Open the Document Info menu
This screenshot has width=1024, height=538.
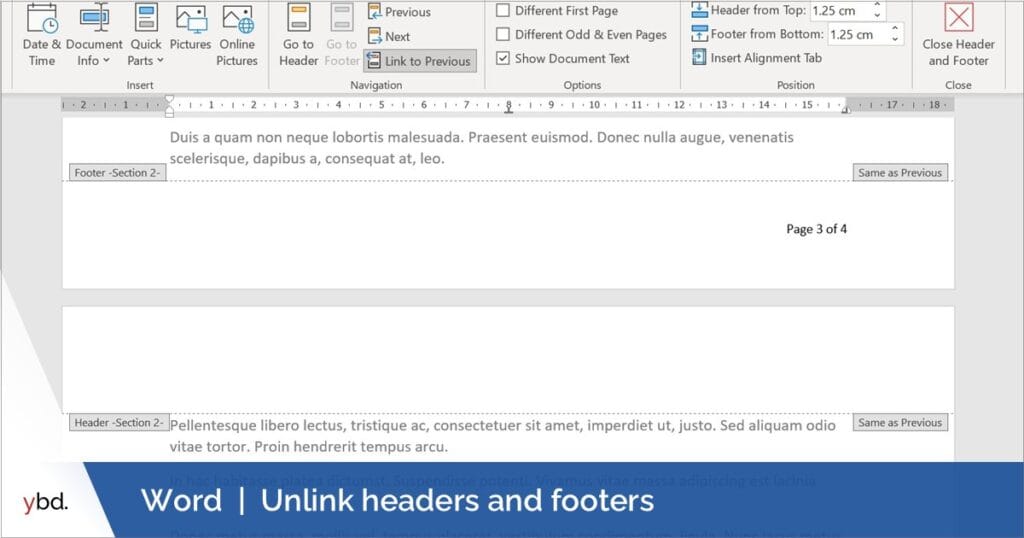(94, 35)
